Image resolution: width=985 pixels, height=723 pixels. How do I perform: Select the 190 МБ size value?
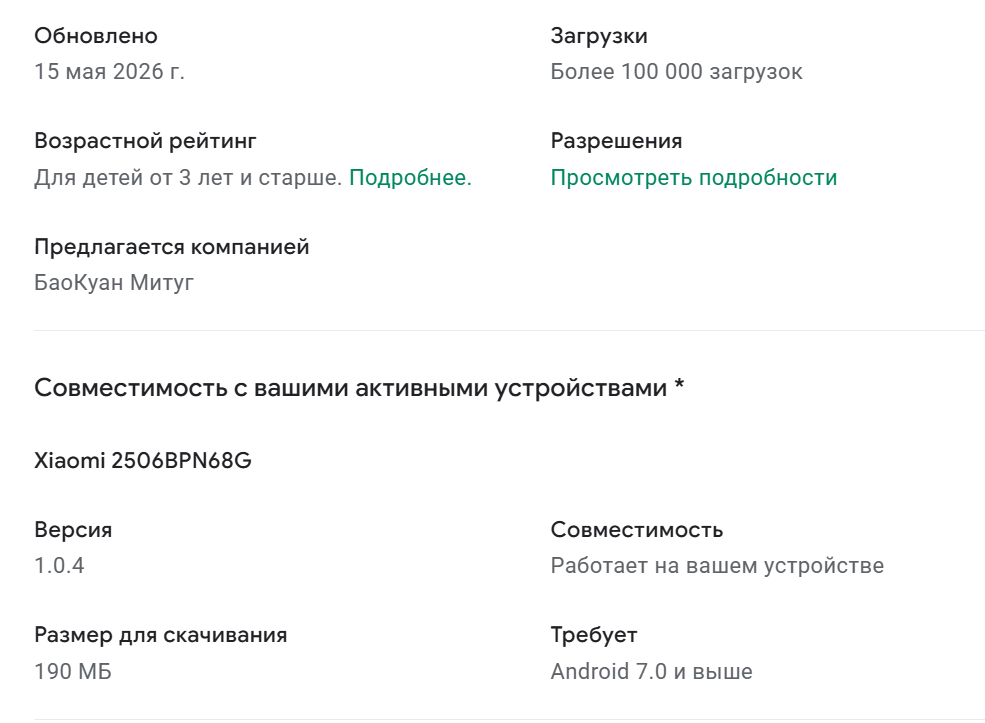point(73,671)
